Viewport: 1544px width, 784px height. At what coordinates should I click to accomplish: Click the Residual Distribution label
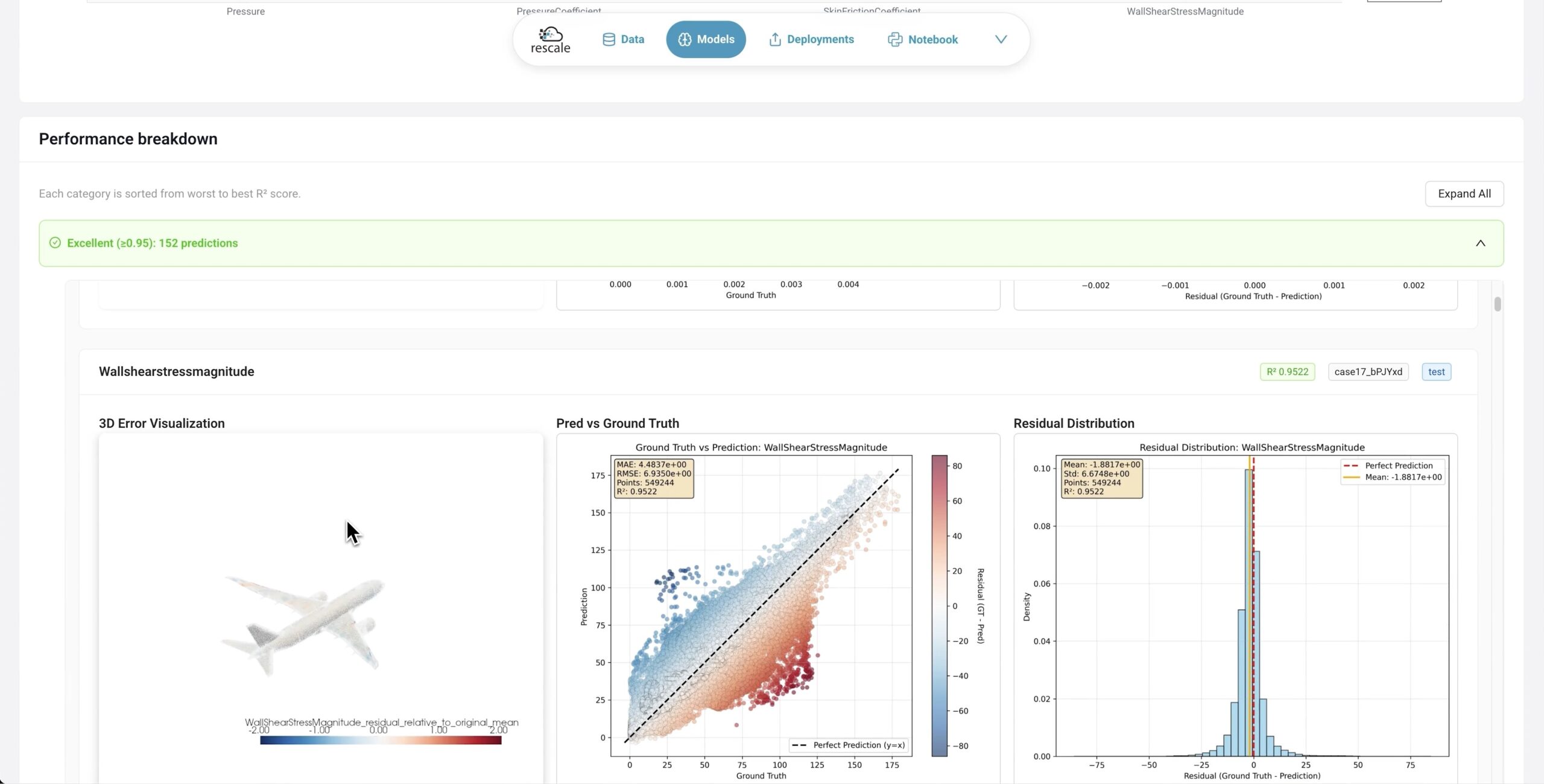[x=1074, y=423]
